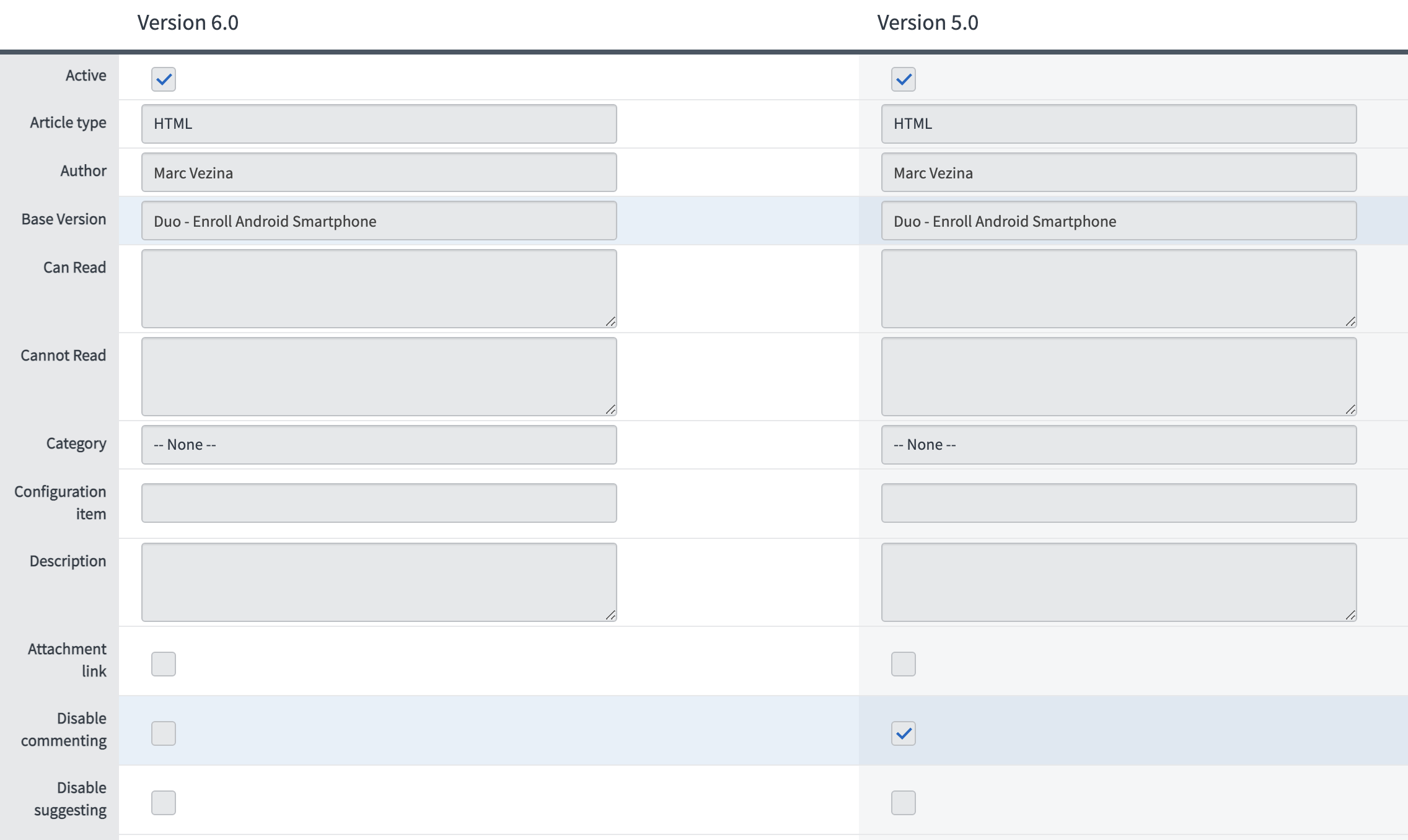The image size is (1408, 840).
Task: Open the Category selector in Version 5.0
Action: click(1119, 444)
